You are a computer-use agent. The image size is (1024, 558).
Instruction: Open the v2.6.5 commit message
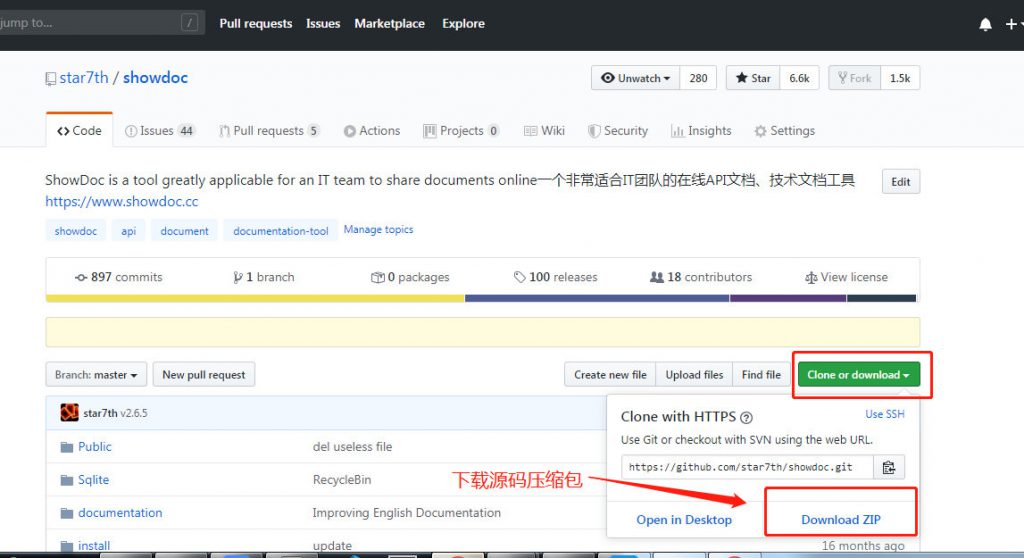click(x=134, y=413)
